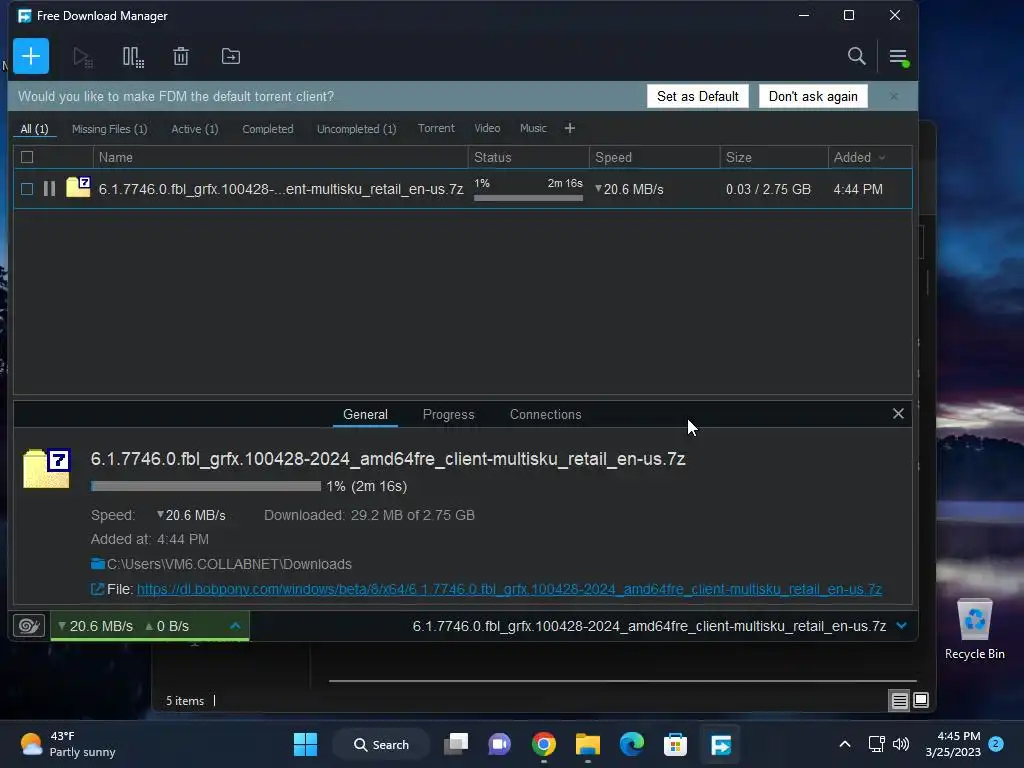Click the file name in the bottom status bar

[649, 626]
